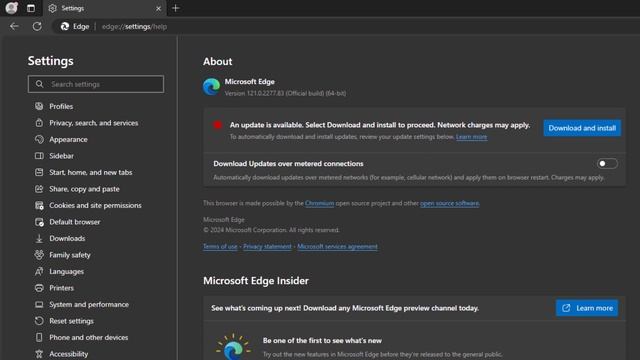
Task: Click the Default browser icon
Action: coord(39,222)
